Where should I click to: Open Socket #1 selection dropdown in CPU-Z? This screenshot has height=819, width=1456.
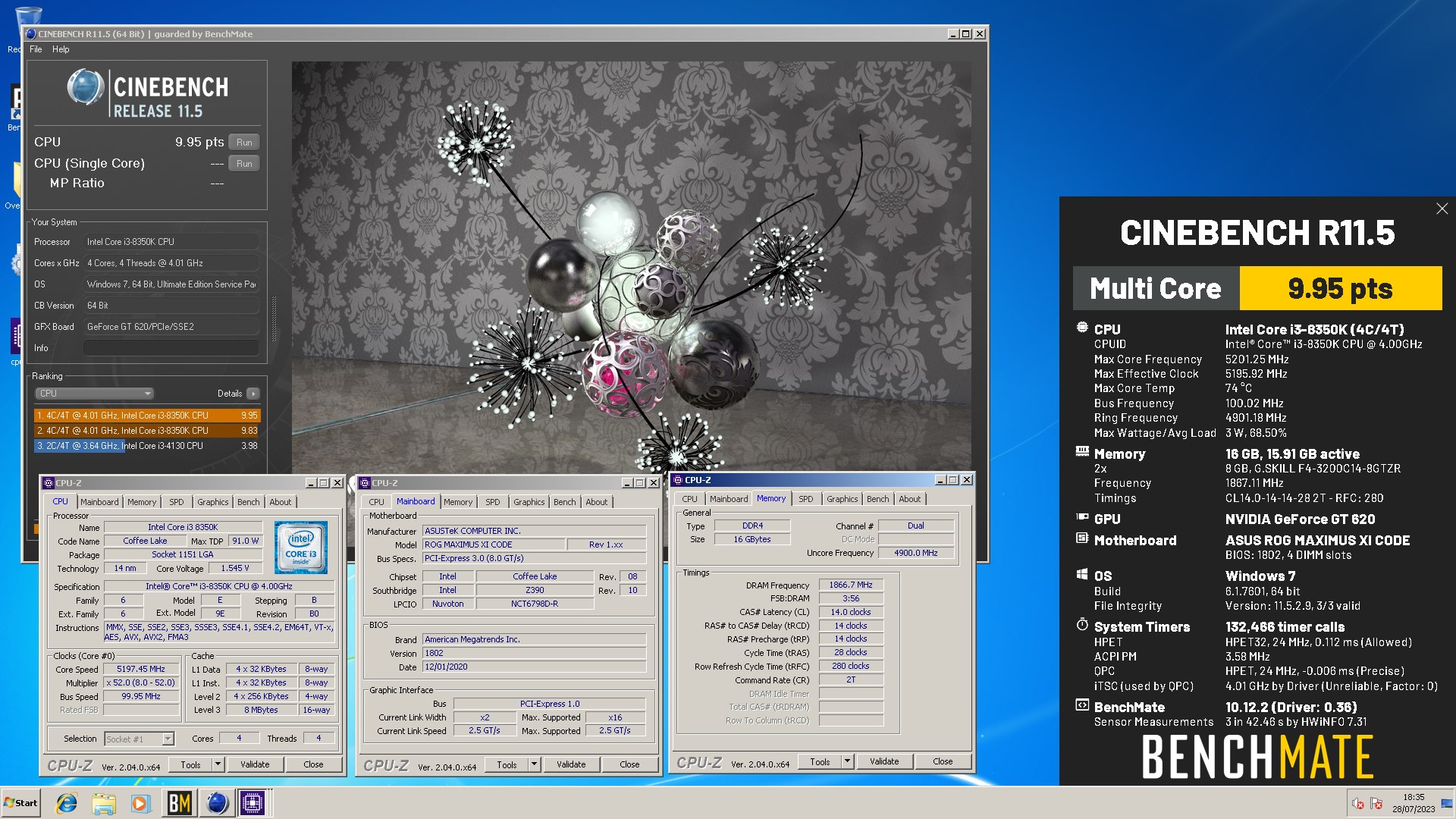tap(140, 739)
